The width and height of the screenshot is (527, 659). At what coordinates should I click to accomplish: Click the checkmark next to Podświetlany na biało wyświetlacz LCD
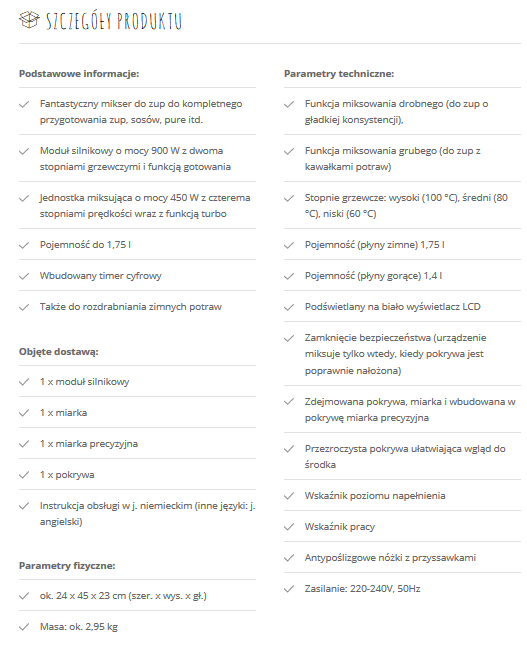[x=289, y=307]
